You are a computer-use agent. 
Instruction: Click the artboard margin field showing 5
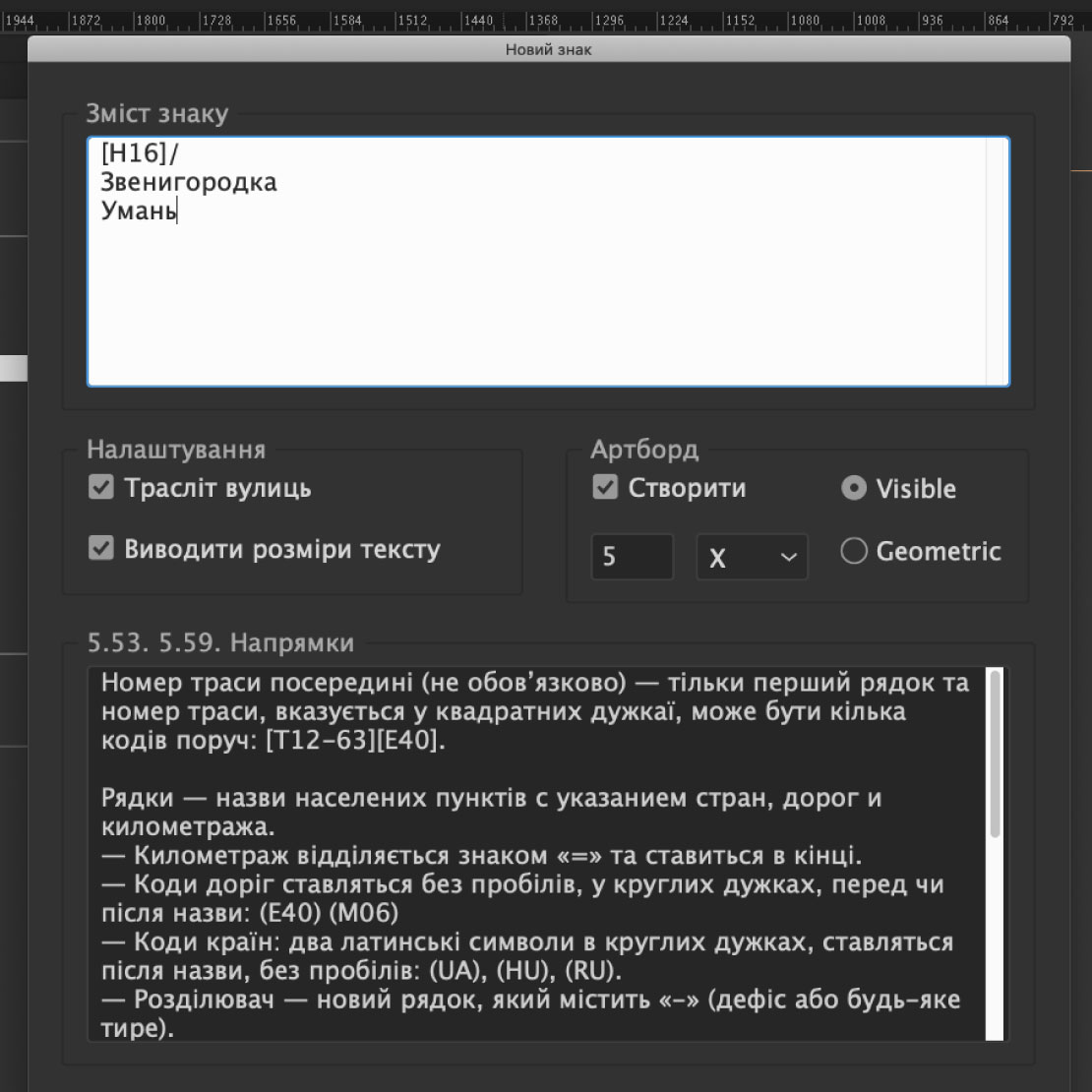[x=632, y=558]
